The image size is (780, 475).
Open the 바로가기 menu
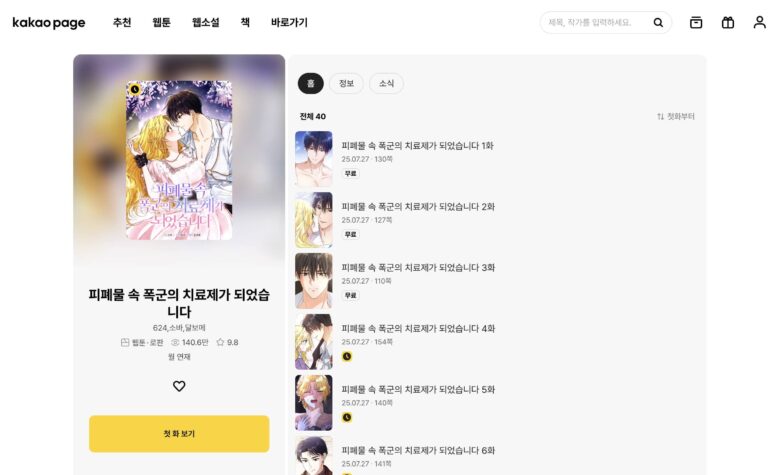point(289,22)
